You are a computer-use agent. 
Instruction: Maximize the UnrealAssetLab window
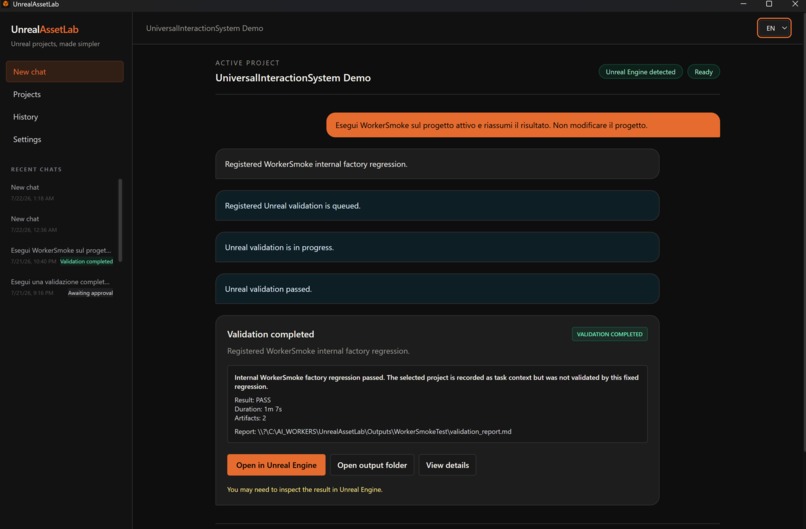[769, 4]
